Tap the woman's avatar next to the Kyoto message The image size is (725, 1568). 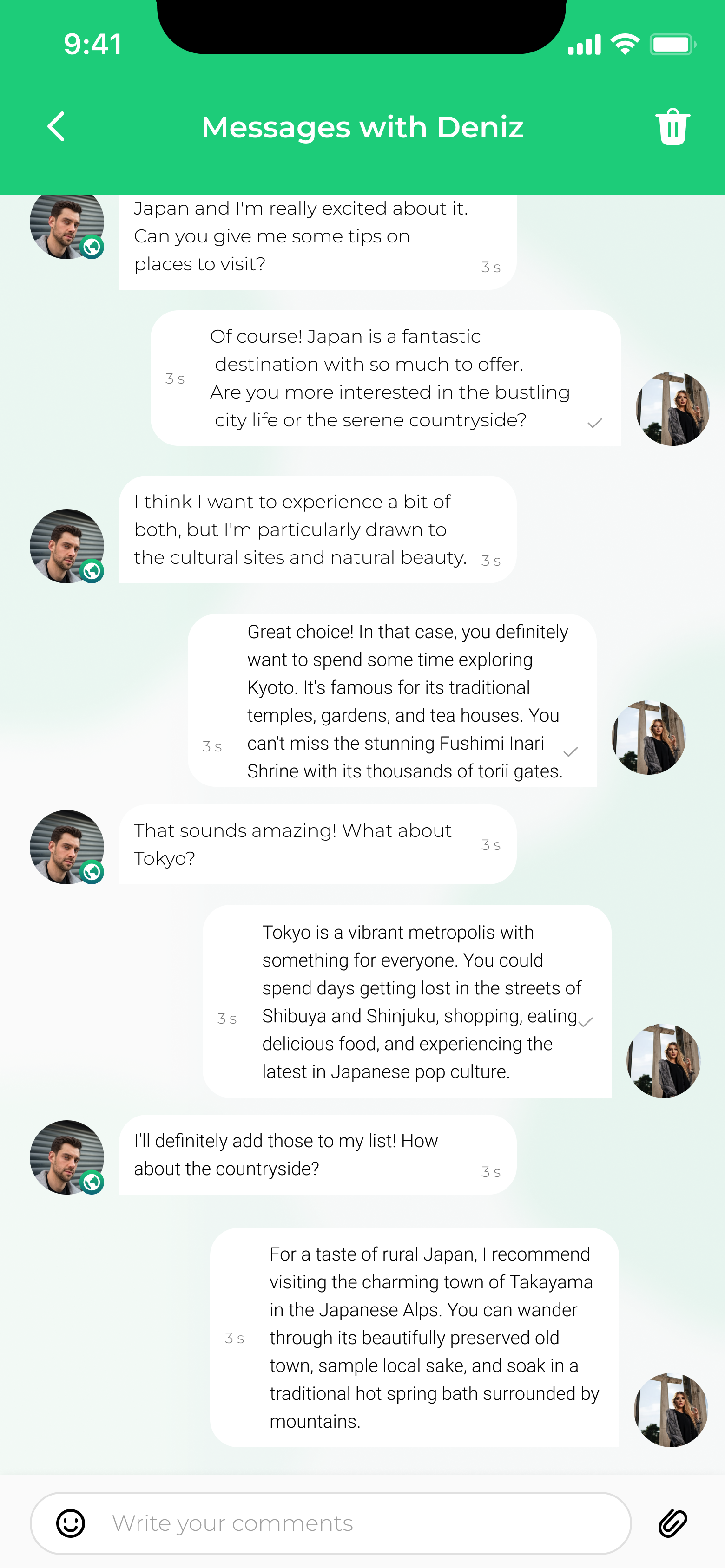(648, 737)
